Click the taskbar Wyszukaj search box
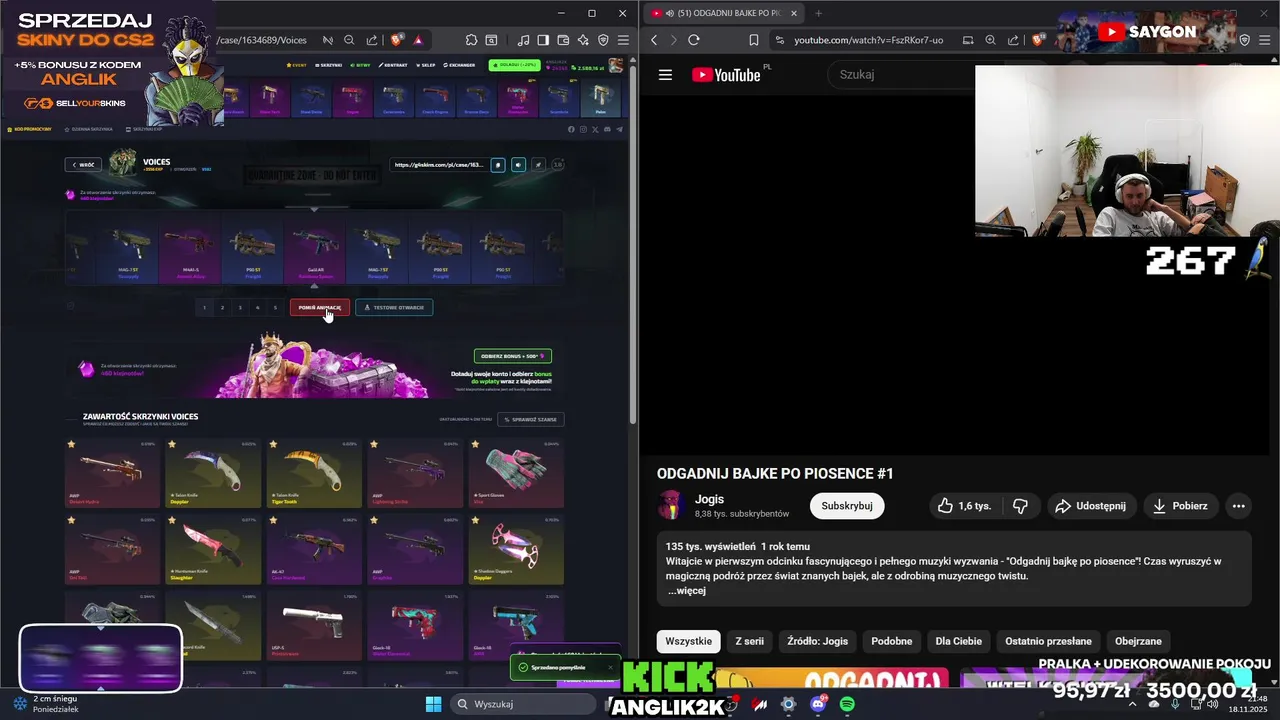 (522, 704)
